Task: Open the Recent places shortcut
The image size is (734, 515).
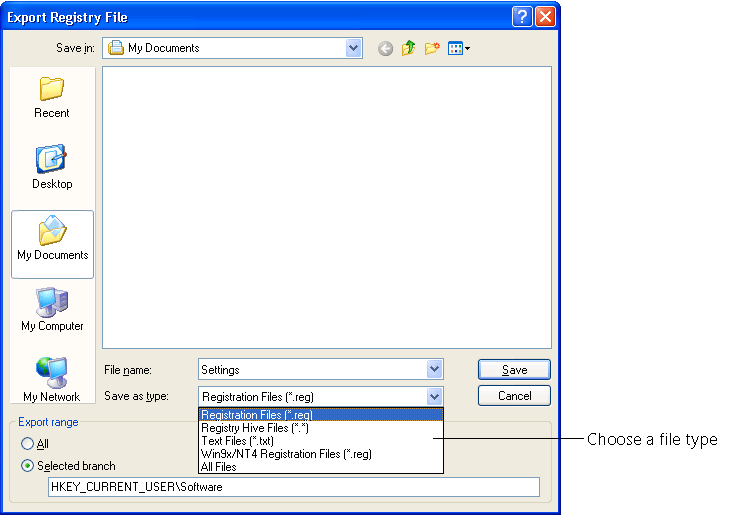Action: [51, 97]
